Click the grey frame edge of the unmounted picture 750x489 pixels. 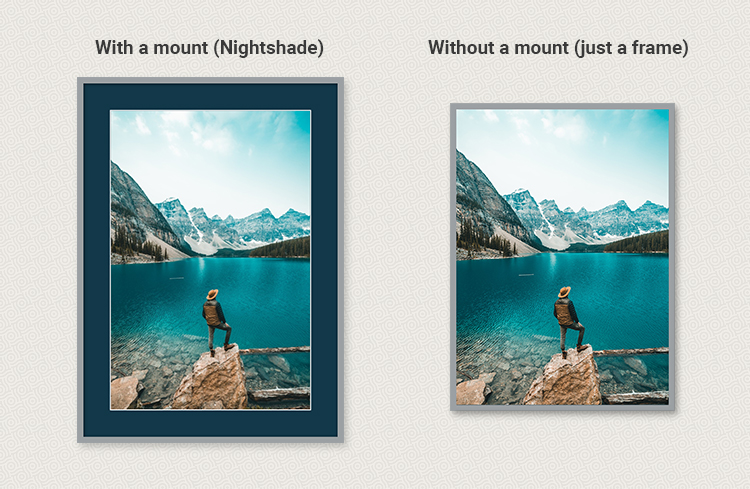[x=453, y=257]
